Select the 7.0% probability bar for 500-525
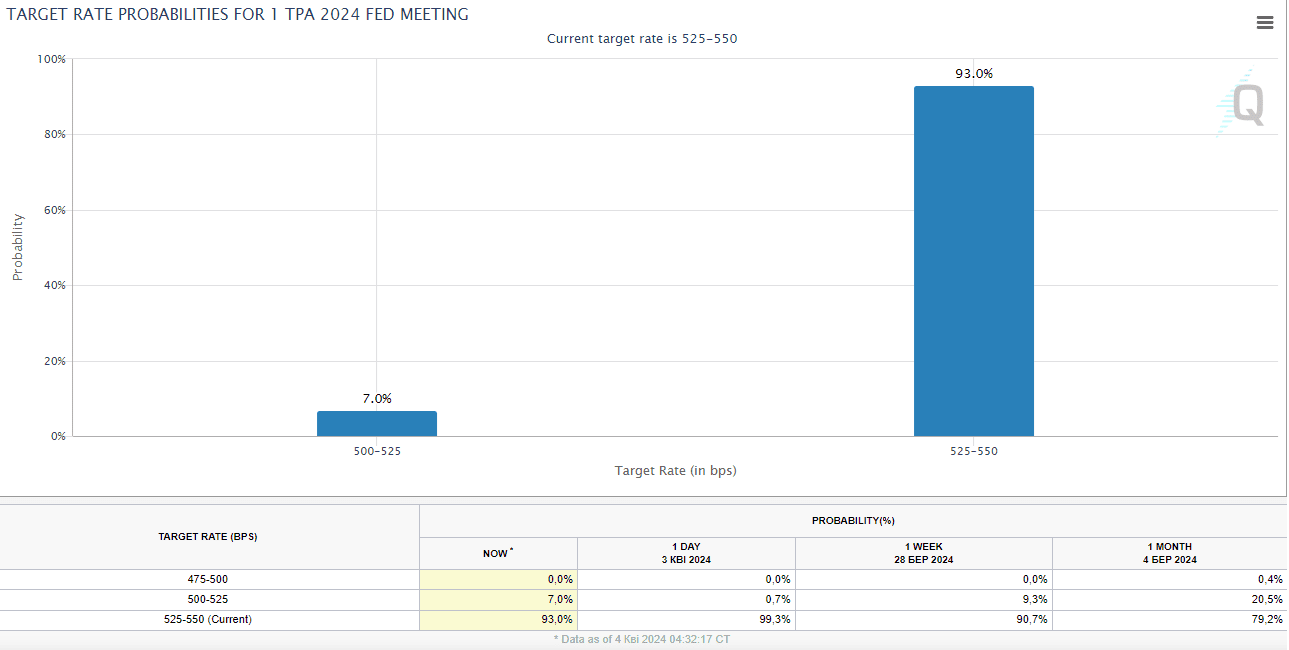 tap(377, 422)
